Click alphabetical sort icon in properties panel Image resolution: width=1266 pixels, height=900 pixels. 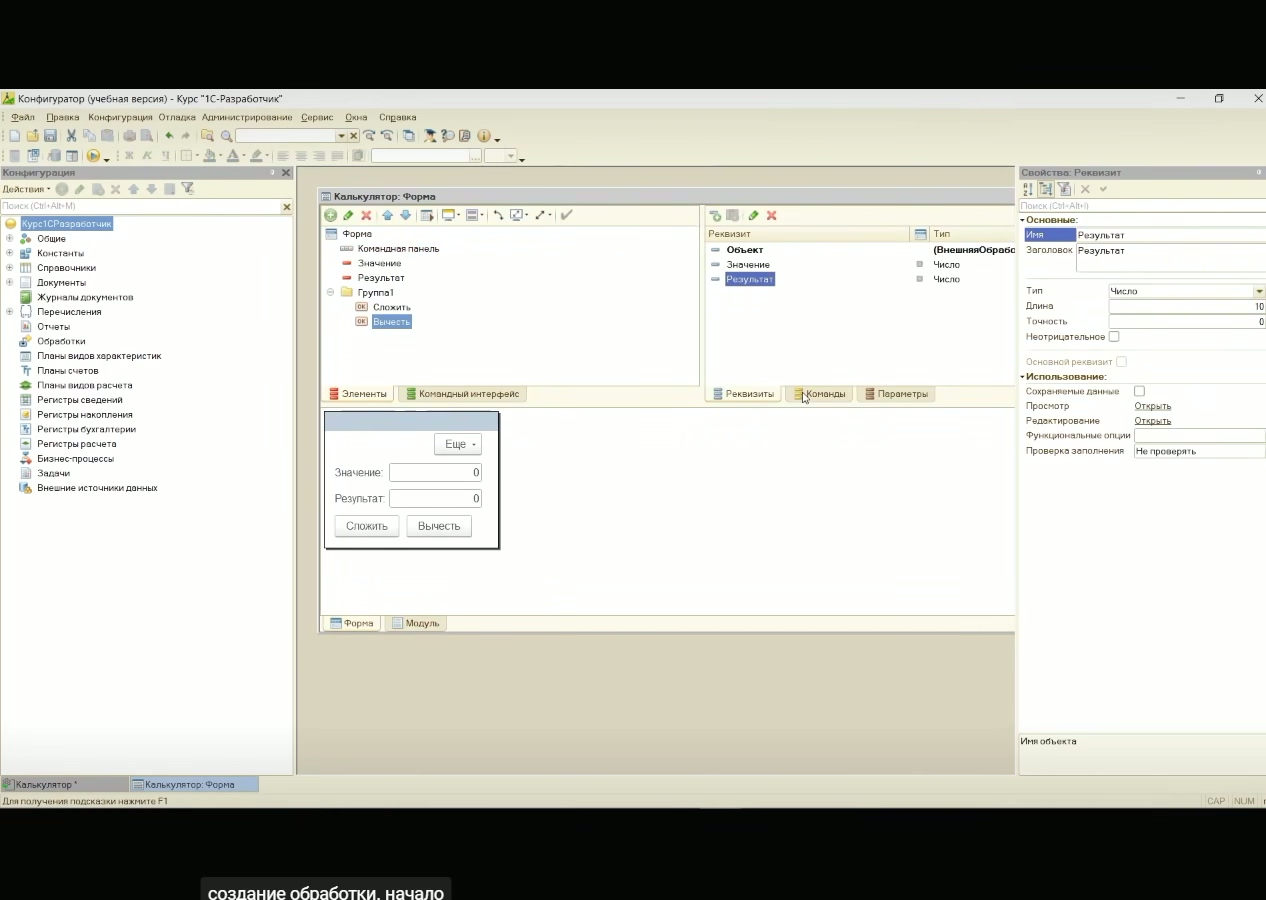click(1027, 189)
